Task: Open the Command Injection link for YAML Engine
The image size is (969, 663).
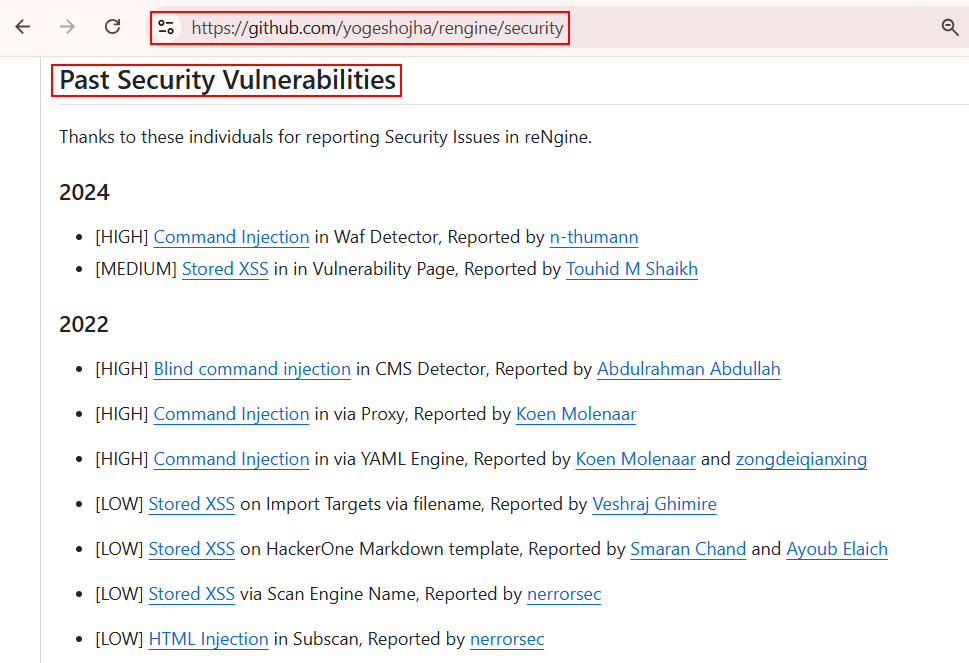Action: point(231,459)
